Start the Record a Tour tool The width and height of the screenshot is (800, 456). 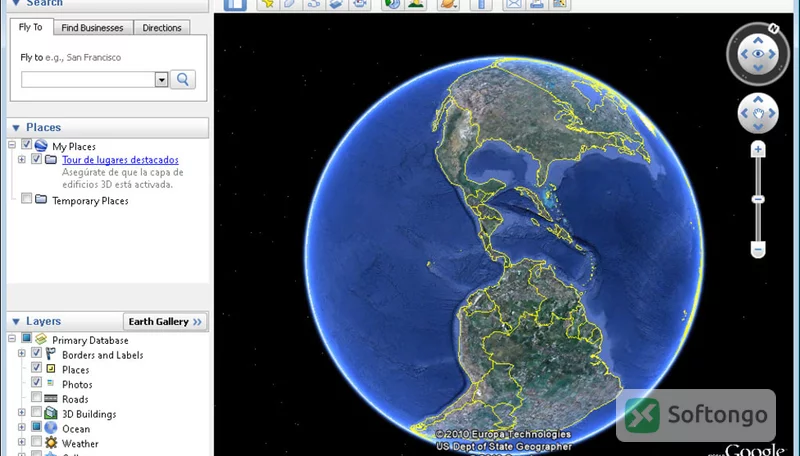point(360,5)
